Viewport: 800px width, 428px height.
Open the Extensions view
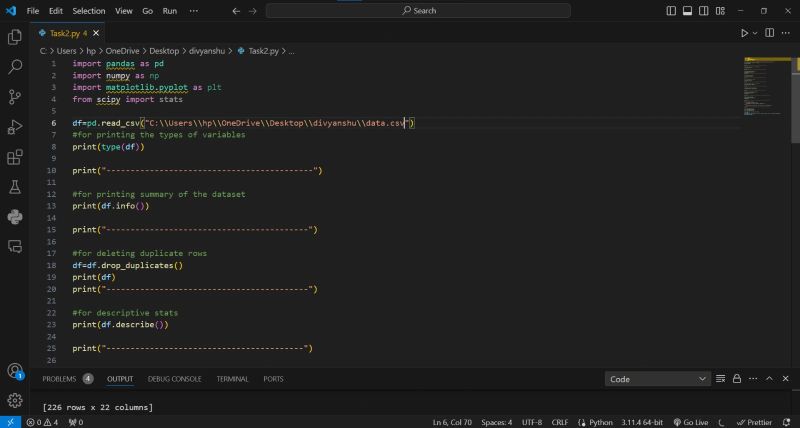(15, 157)
